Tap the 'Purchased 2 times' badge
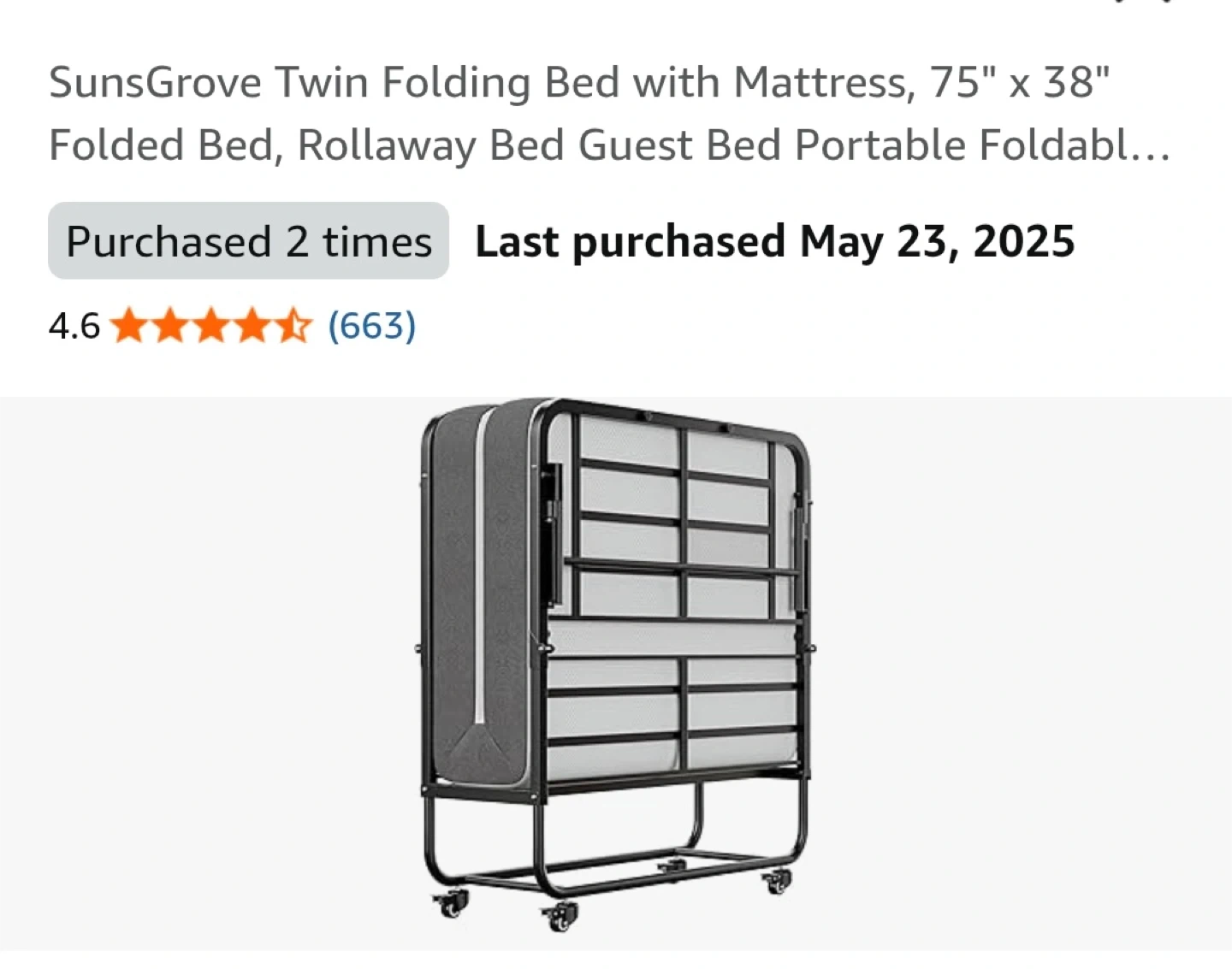Image resolution: width=1232 pixels, height=969 pixels. pyautogui.click(x=248, y=241)
